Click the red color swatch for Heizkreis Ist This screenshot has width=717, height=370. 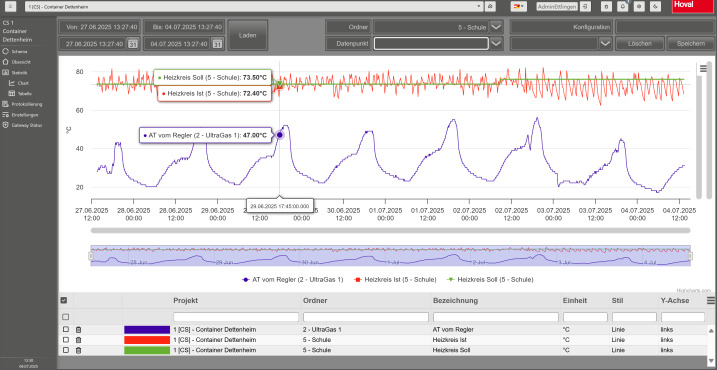click(x=147, y=340)
